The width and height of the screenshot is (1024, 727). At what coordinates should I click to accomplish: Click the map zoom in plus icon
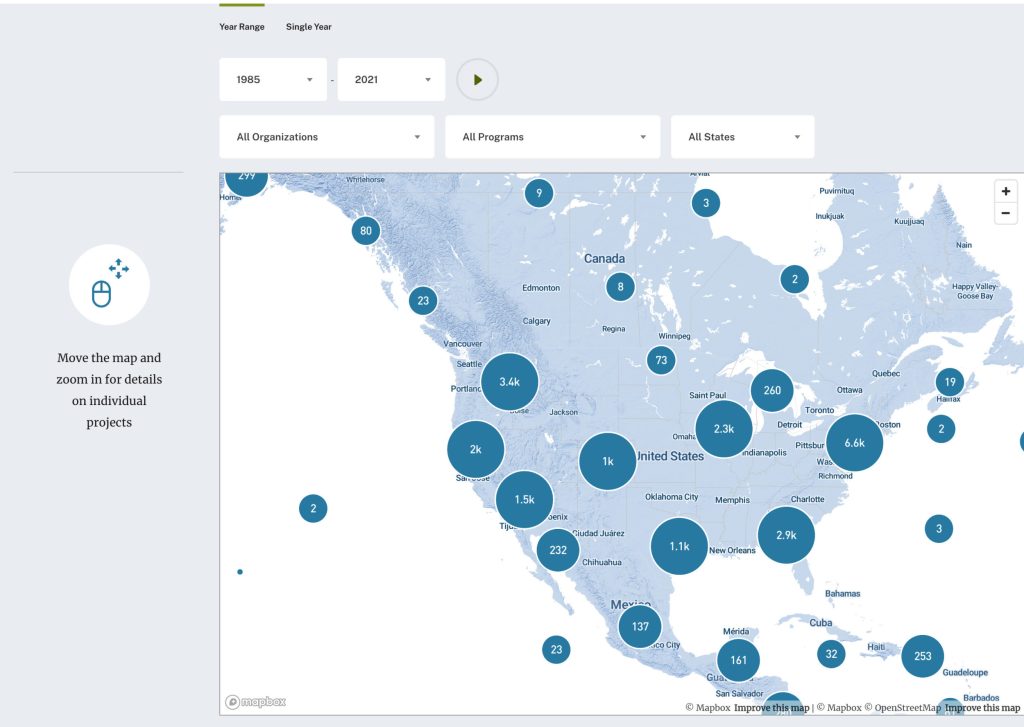click(1006, 190)
